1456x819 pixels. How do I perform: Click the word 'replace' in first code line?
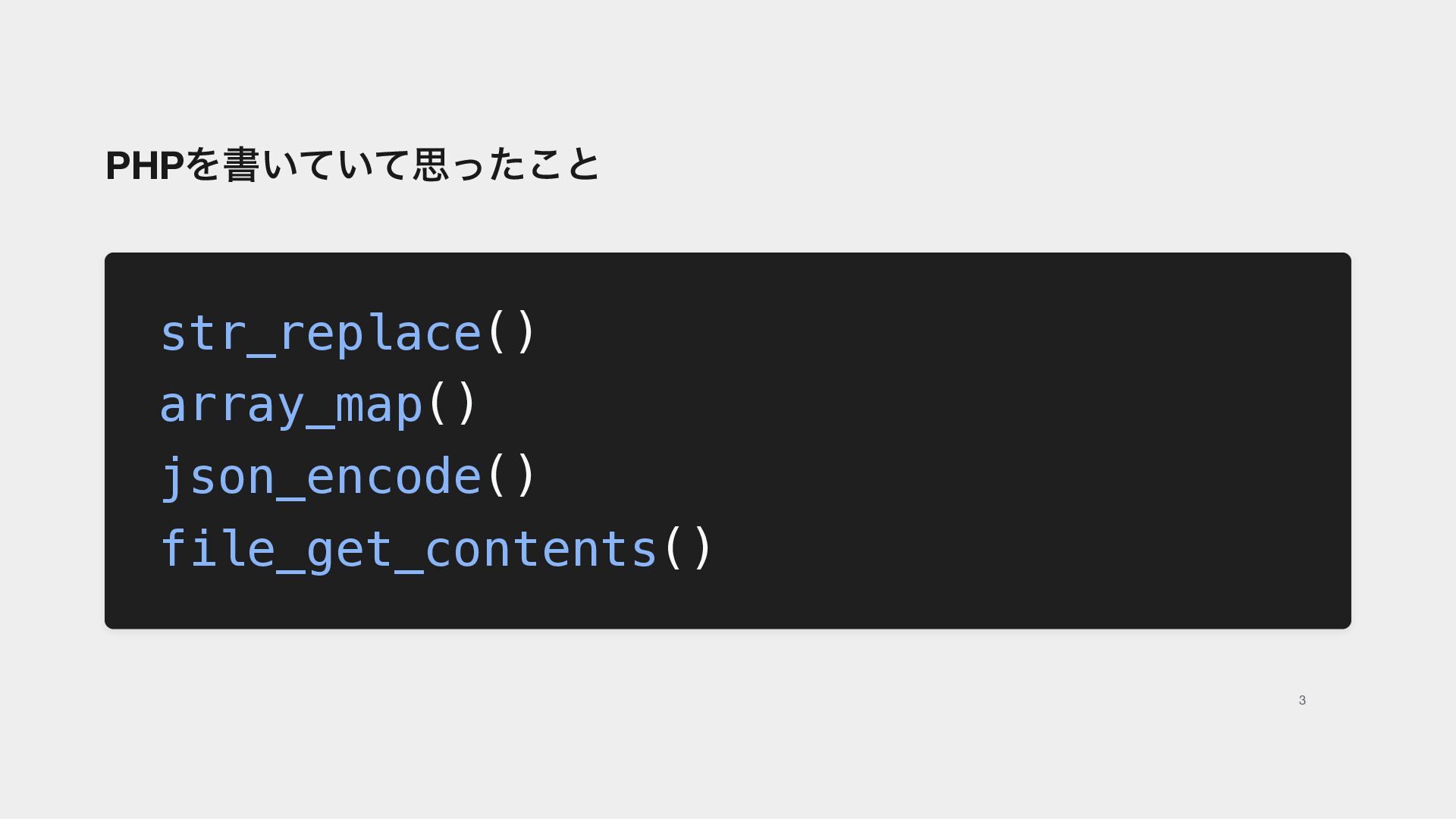click(379, 334)
